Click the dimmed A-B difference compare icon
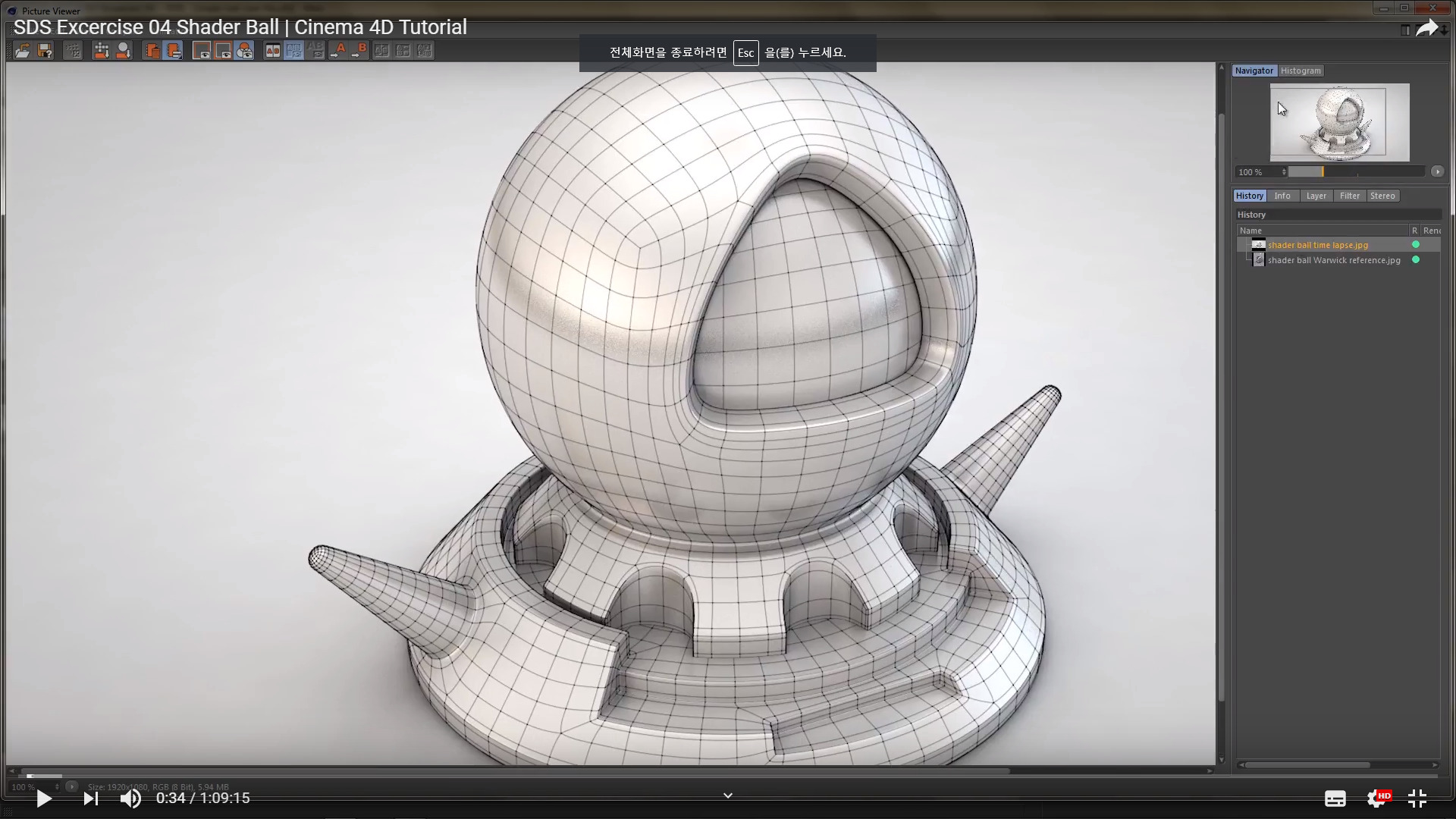The height and width of the screenshot is (819, 1456). [x=403, y=51]
